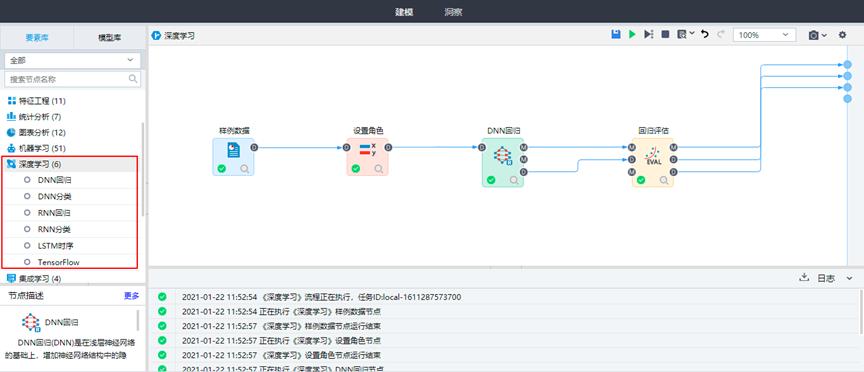
Task: Click log line 样例数据节点运行结束
Action: point(281,326)
